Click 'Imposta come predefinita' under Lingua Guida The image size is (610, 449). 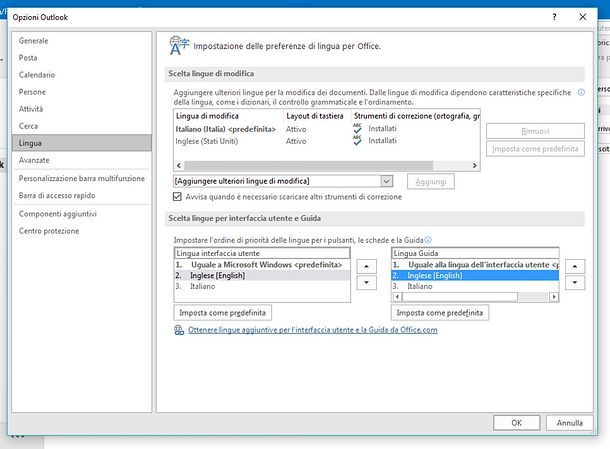pyautogui.click(x=440, y=312)
